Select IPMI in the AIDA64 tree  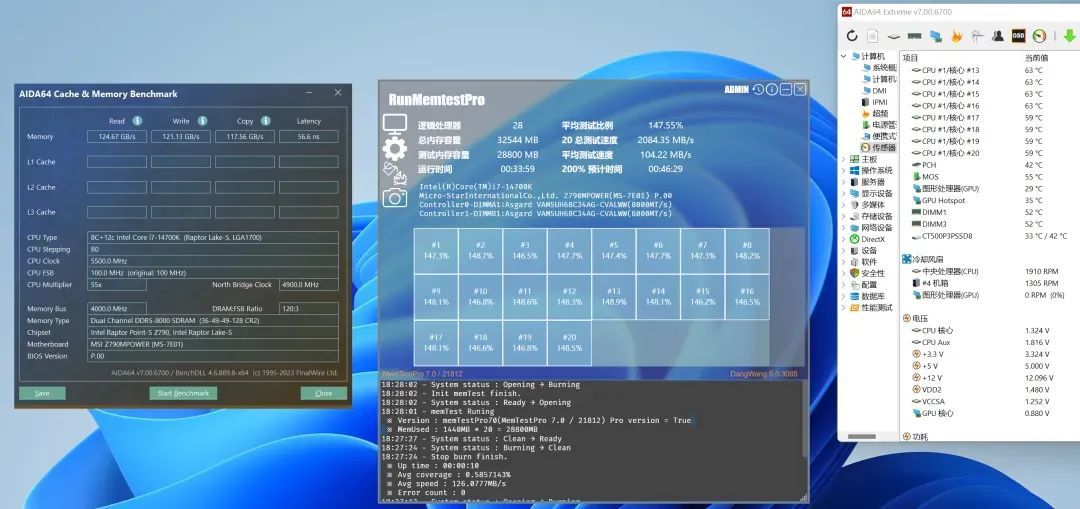(x=875, y=102)
